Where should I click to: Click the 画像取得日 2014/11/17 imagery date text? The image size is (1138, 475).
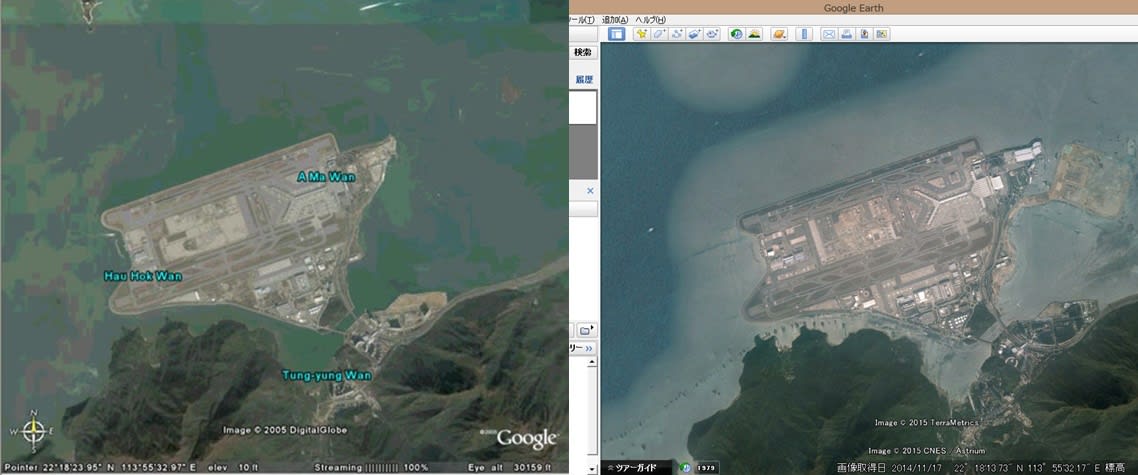[890, 468]
